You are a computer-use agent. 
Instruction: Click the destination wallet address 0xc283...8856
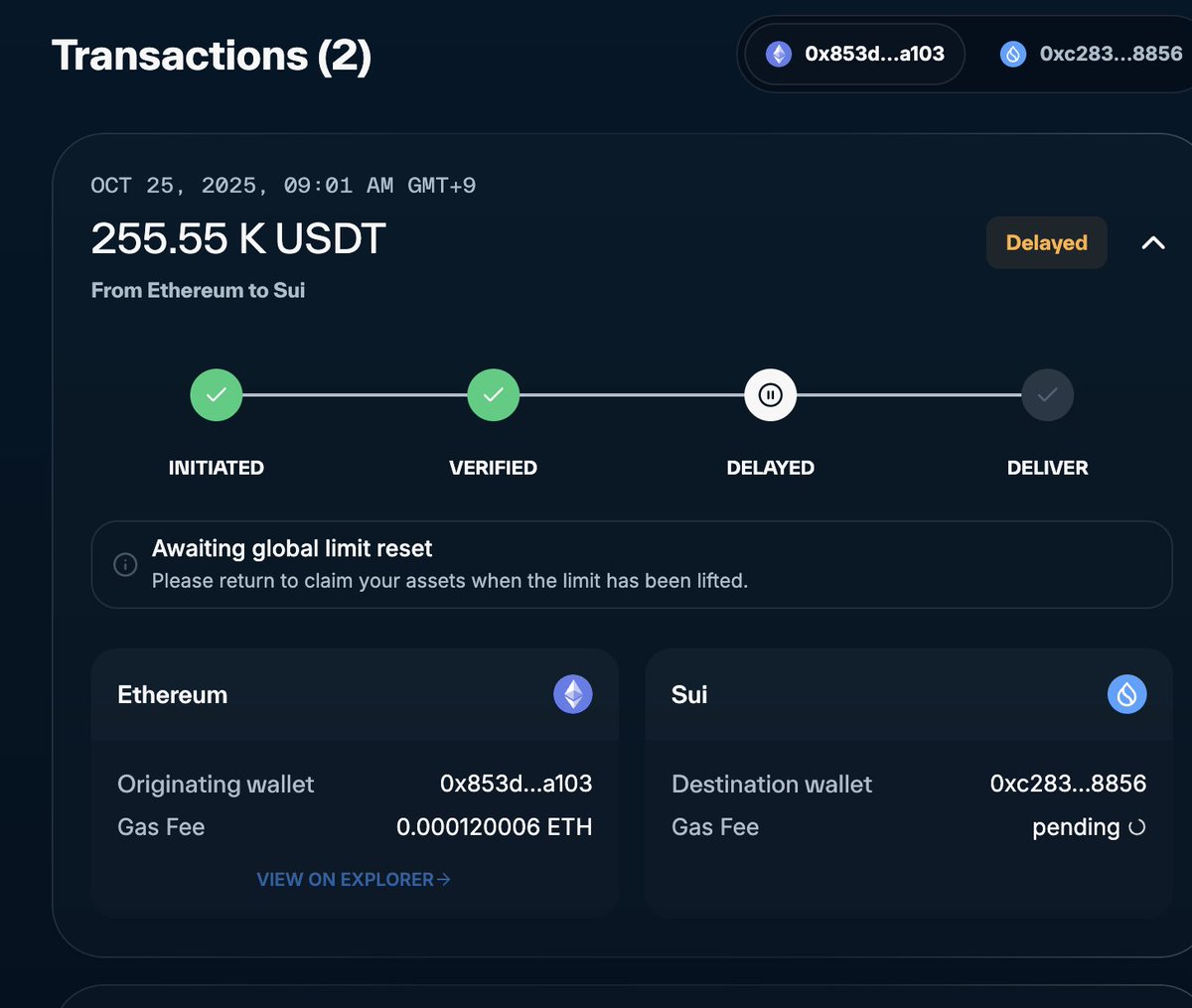click(x=1068, y=784)
